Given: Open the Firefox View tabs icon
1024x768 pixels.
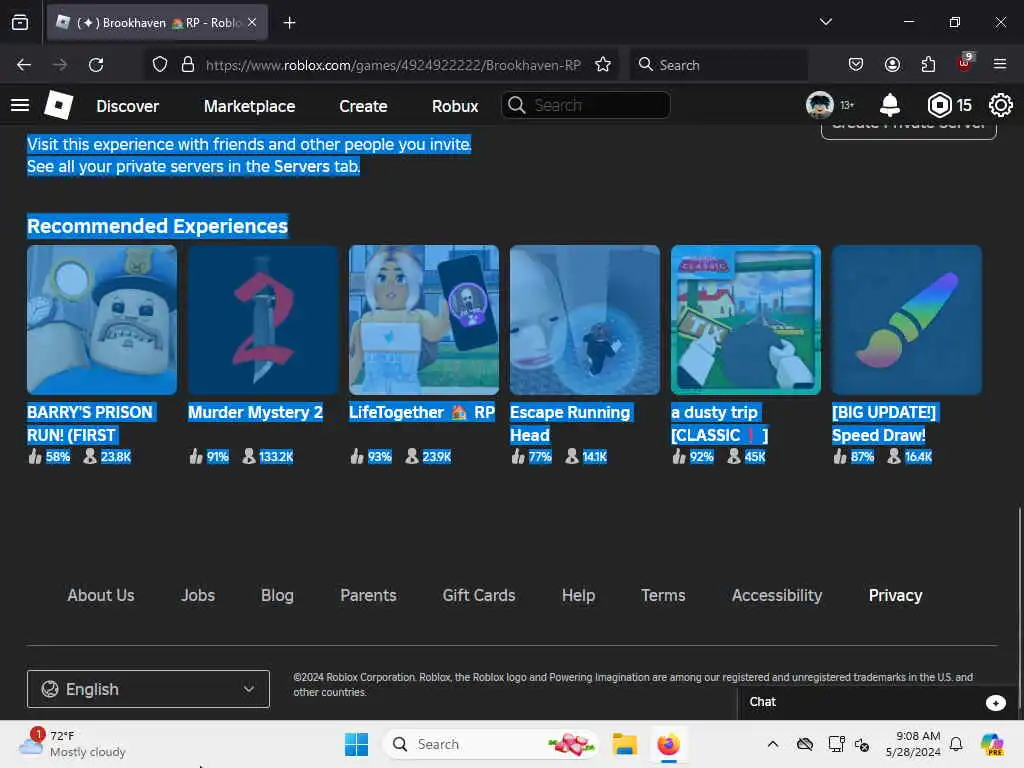Looking at the screenshot, I should click(x=20, y=22).
